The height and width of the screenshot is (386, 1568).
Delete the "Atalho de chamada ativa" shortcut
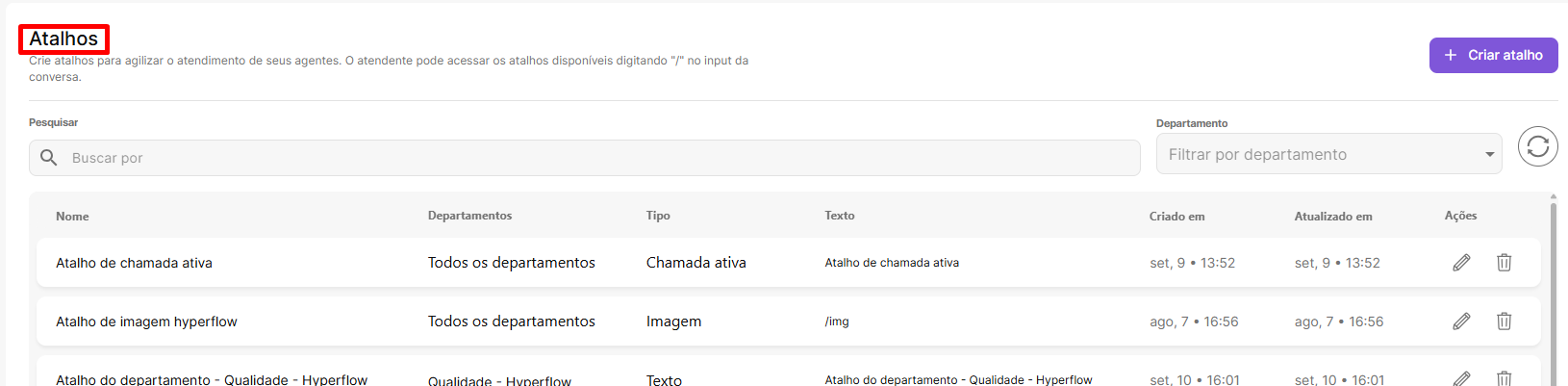click(1504, 263)
